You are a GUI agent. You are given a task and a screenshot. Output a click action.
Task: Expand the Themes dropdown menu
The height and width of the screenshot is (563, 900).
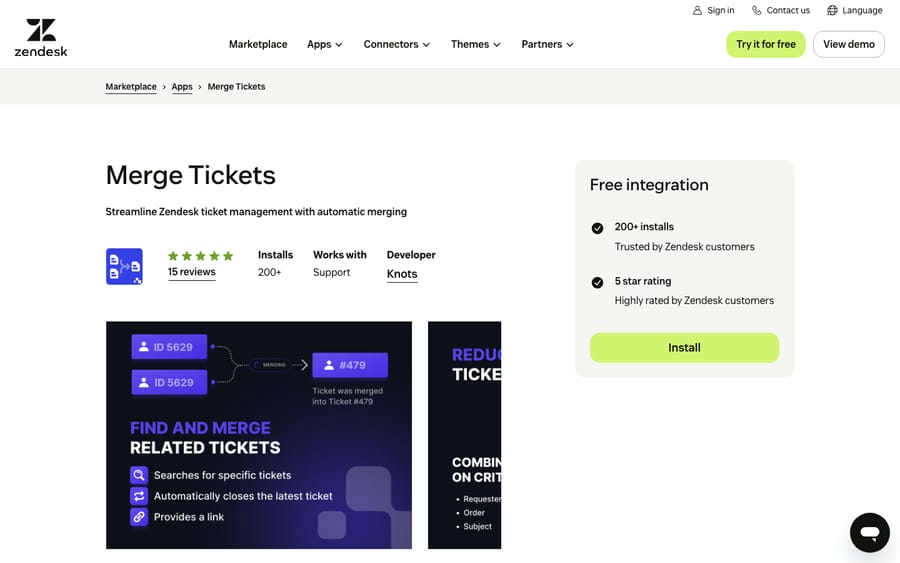click(476, 44)
